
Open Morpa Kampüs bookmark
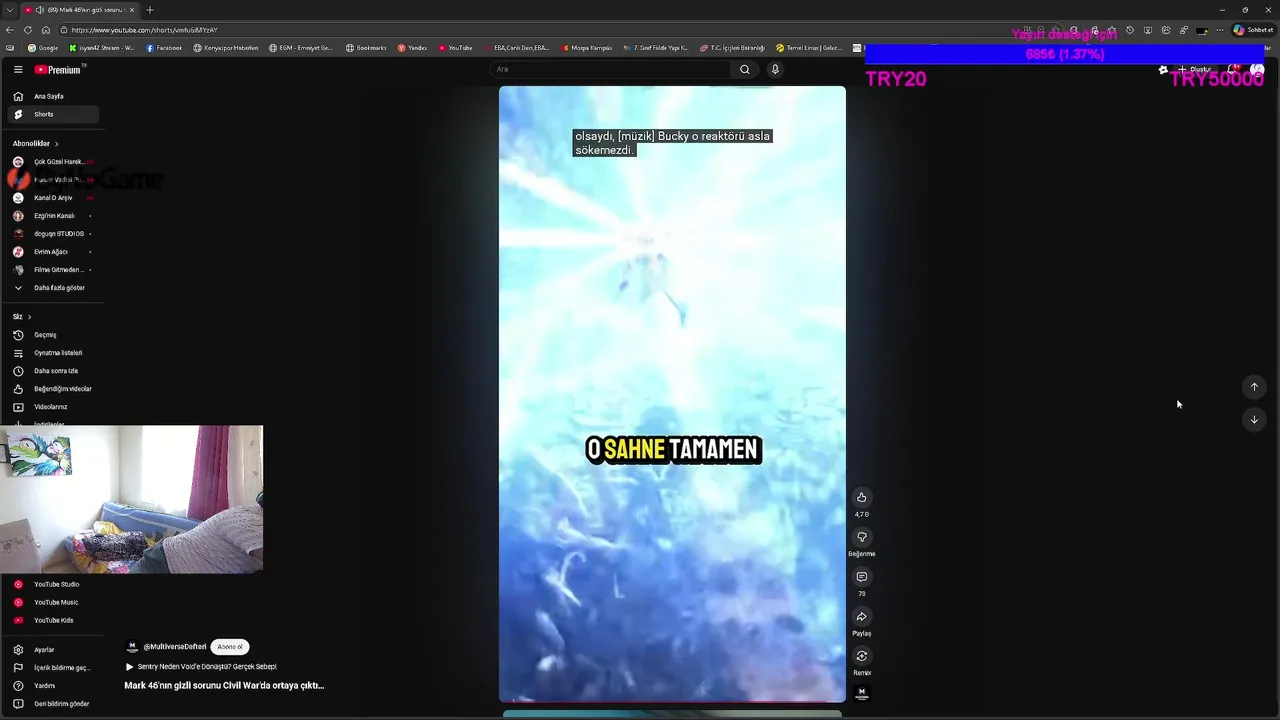tap(587, 48)
